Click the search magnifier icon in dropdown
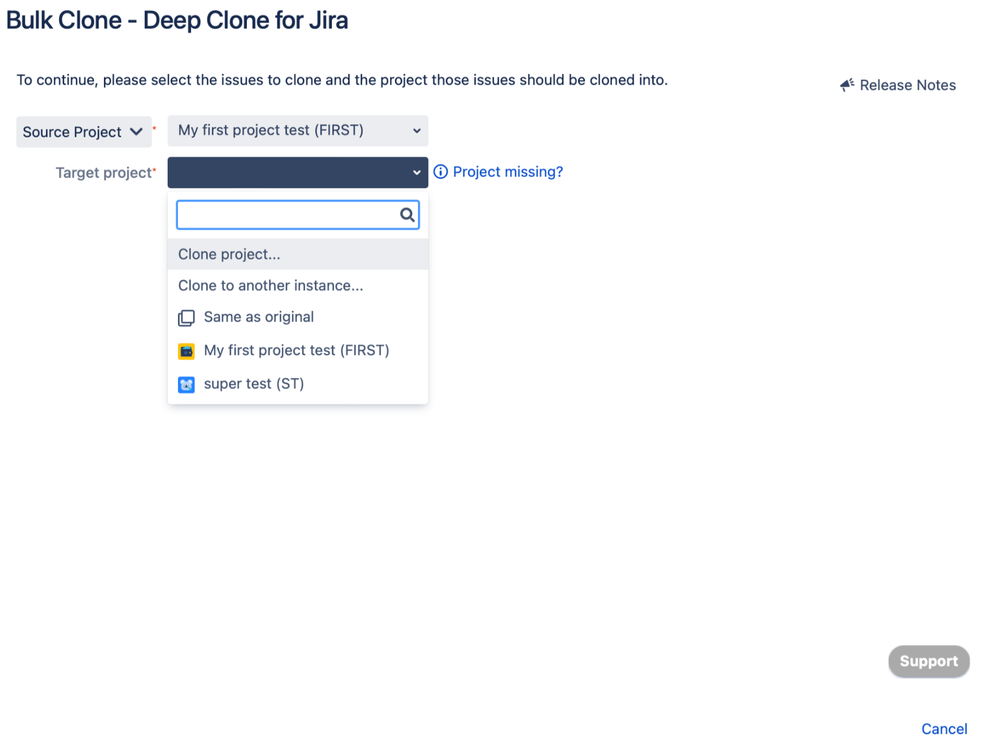Viewport: 999px width, 751px height. coord(407,215)
